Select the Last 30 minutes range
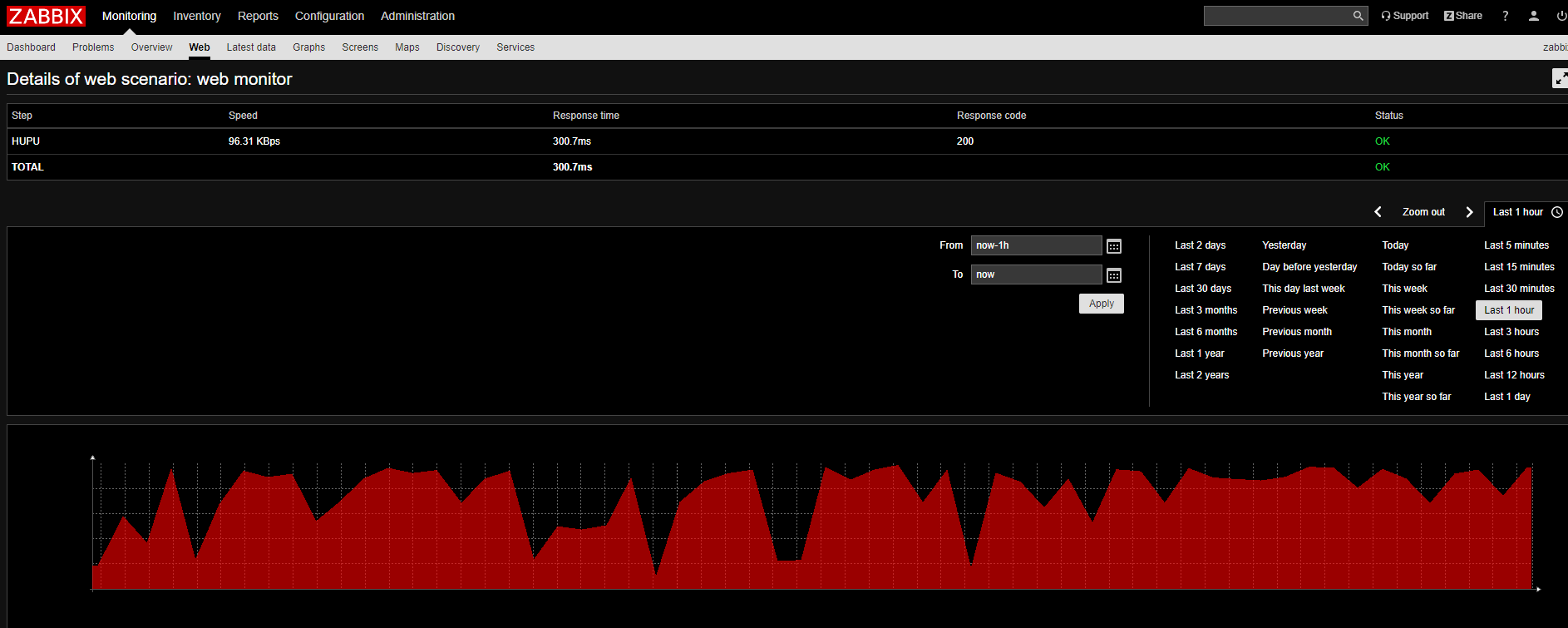The image size is (1568, 628). pyautogui.click(x=1519, y=289)
